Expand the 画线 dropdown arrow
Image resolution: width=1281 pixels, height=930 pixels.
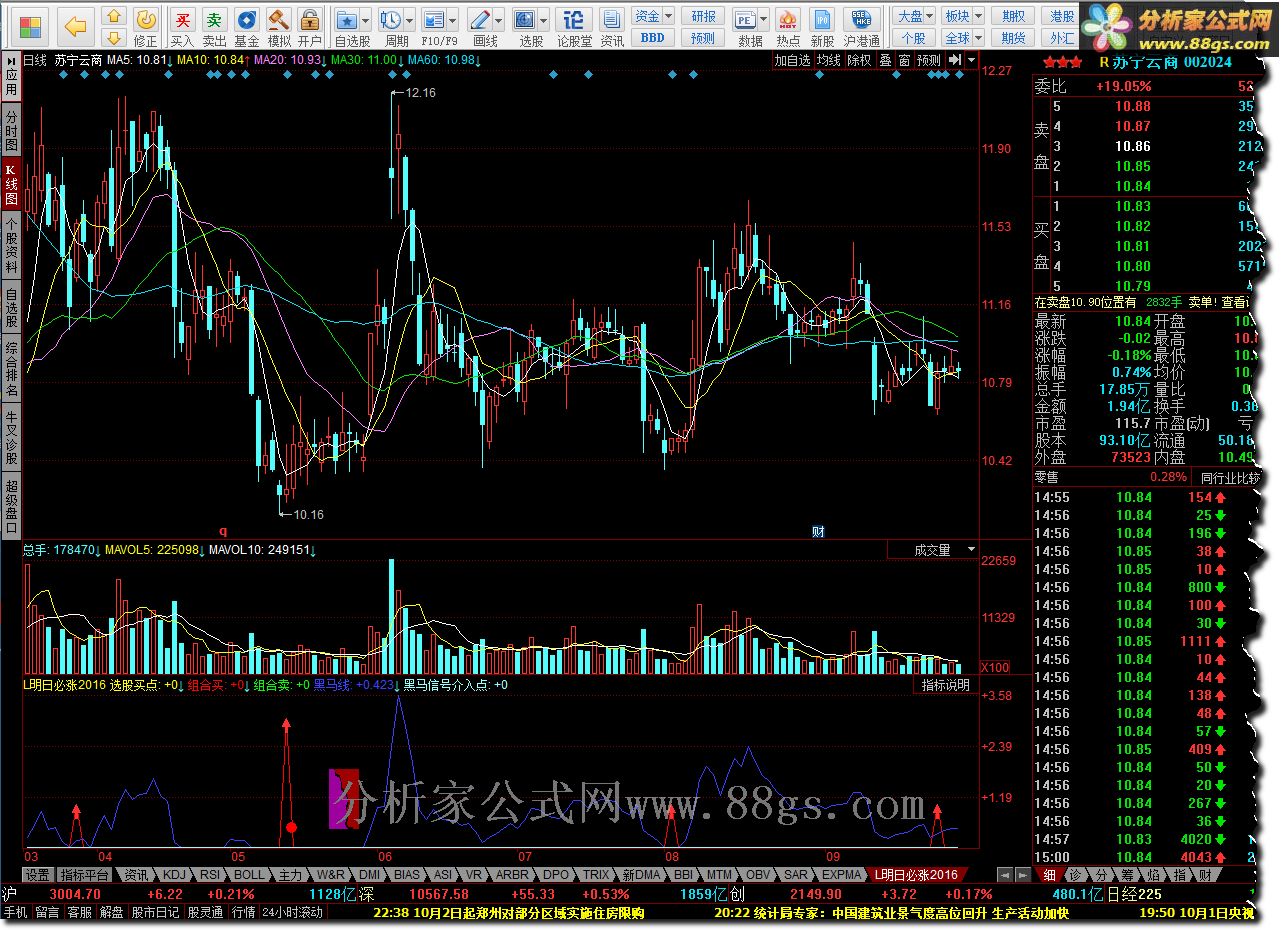(x=500, y=19)
